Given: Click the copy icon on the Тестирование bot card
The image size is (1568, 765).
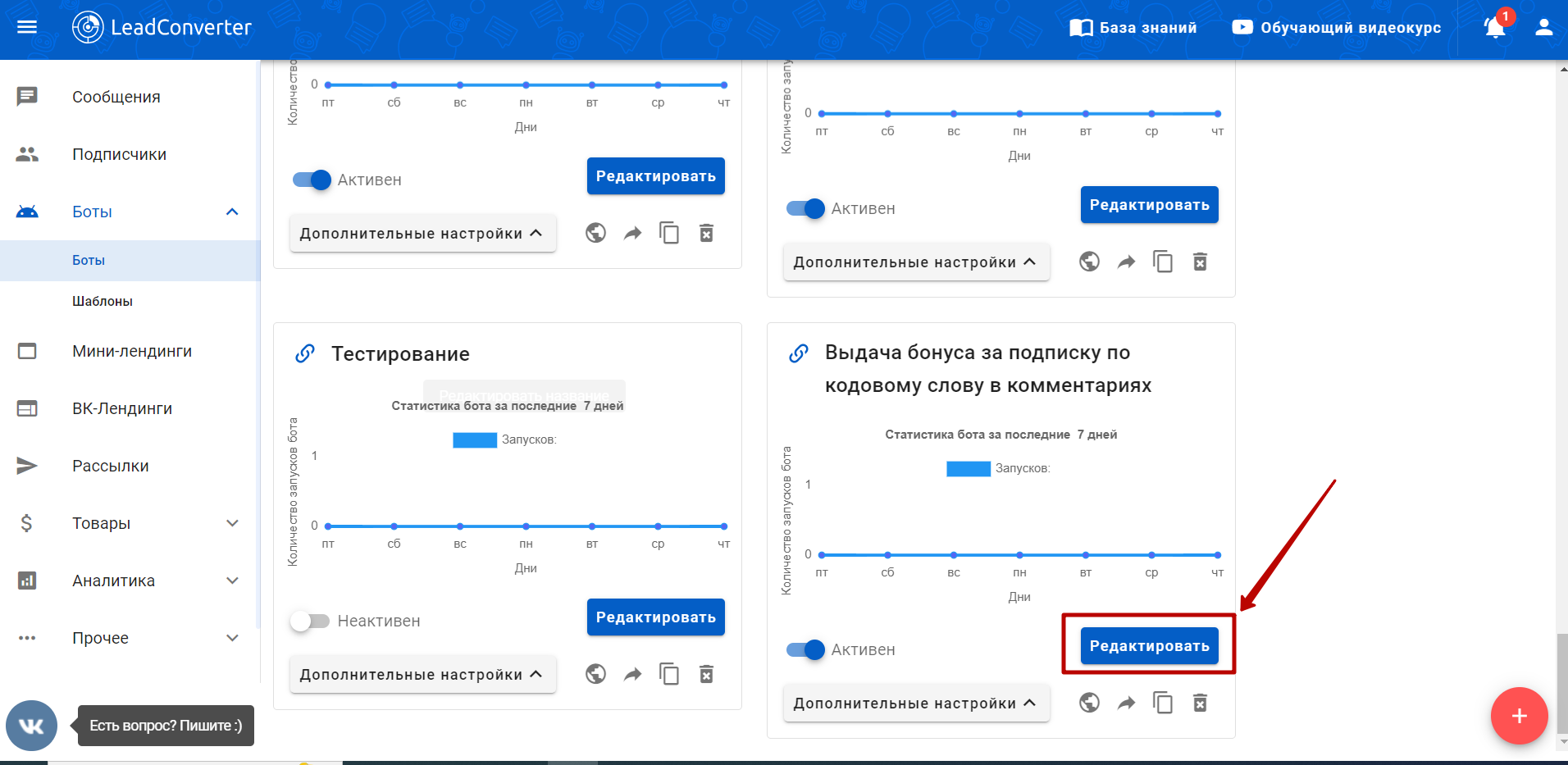Looking at the screenshot, I should (x=669, y=674).
